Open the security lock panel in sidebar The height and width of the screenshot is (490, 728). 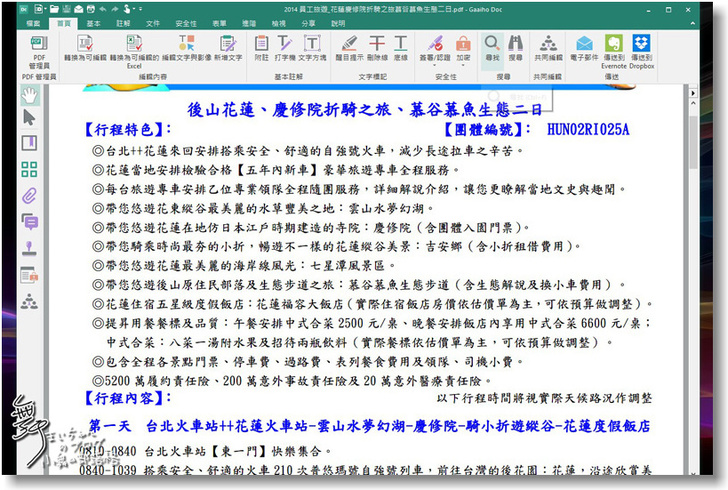(30, 275)
